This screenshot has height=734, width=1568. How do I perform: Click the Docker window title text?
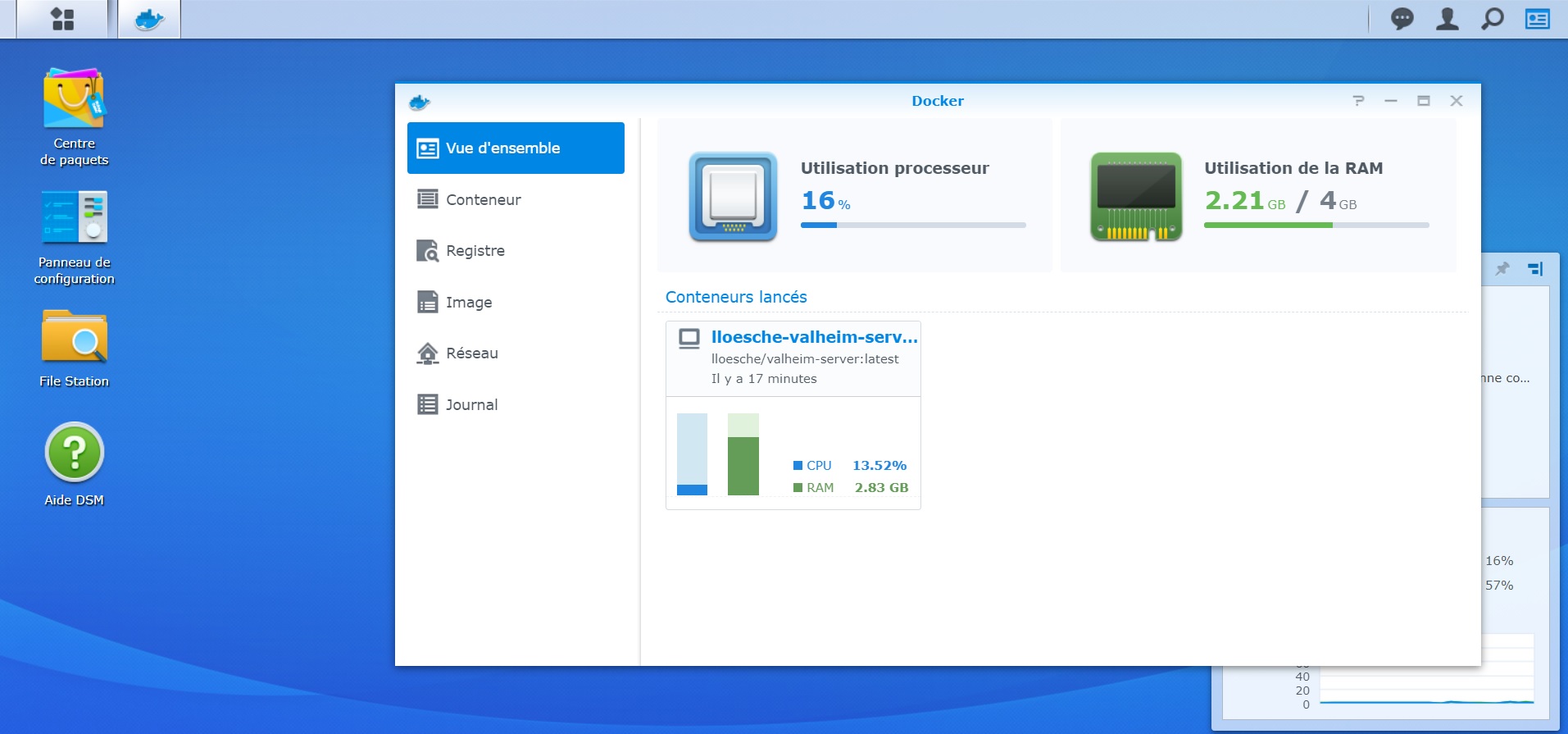(x=938, y=101)
